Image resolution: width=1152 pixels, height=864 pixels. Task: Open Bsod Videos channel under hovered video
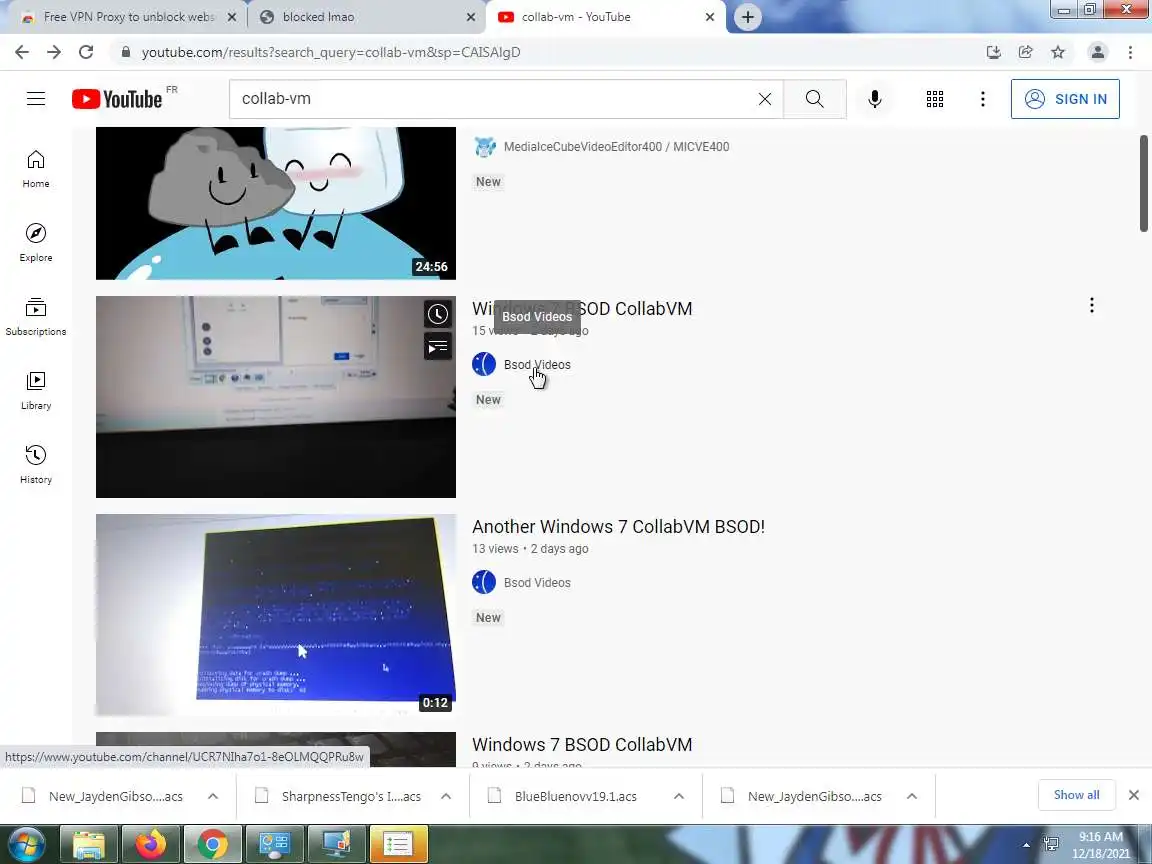pos(537,364)
